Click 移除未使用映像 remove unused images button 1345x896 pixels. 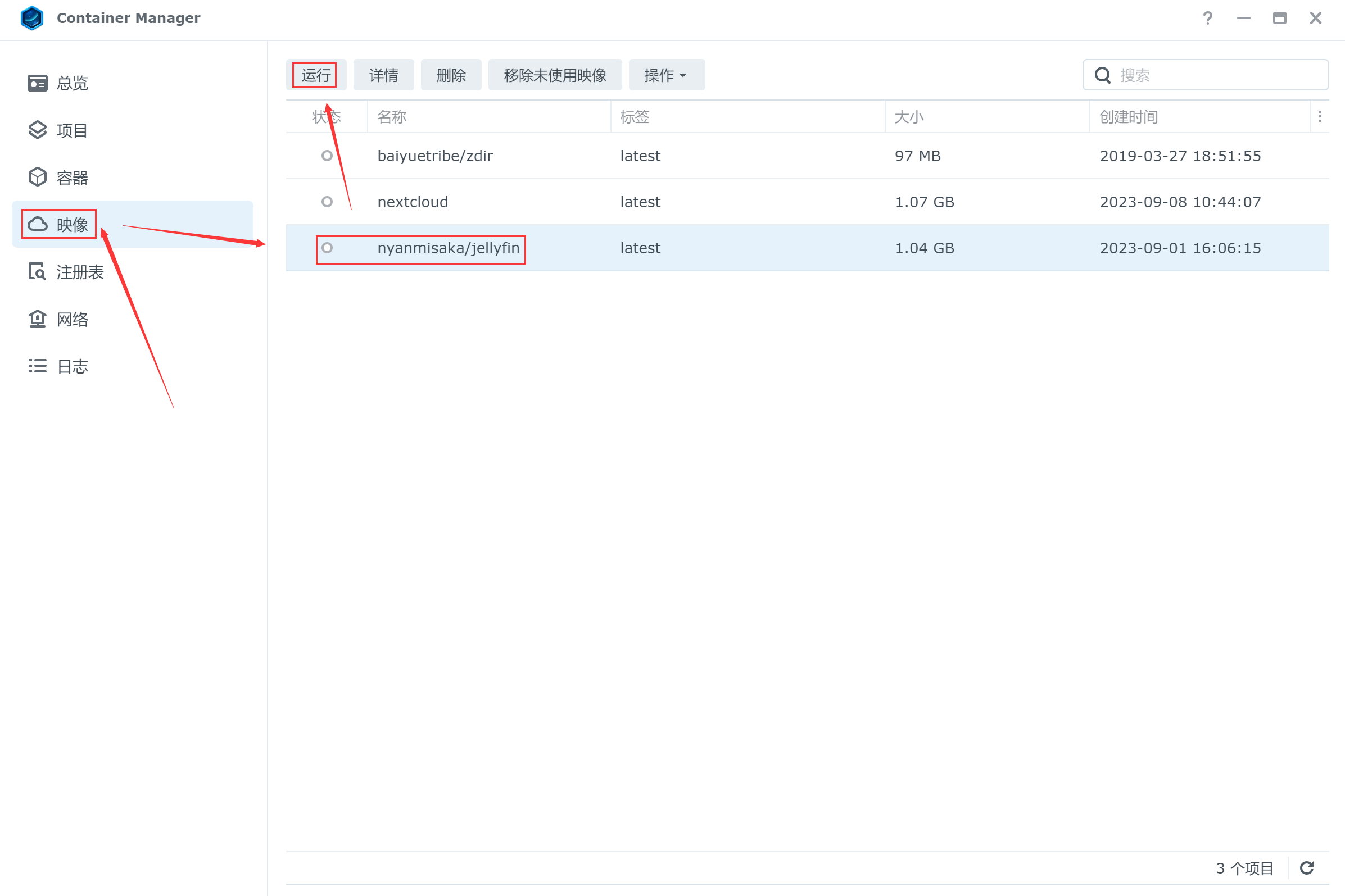point(554,75)
